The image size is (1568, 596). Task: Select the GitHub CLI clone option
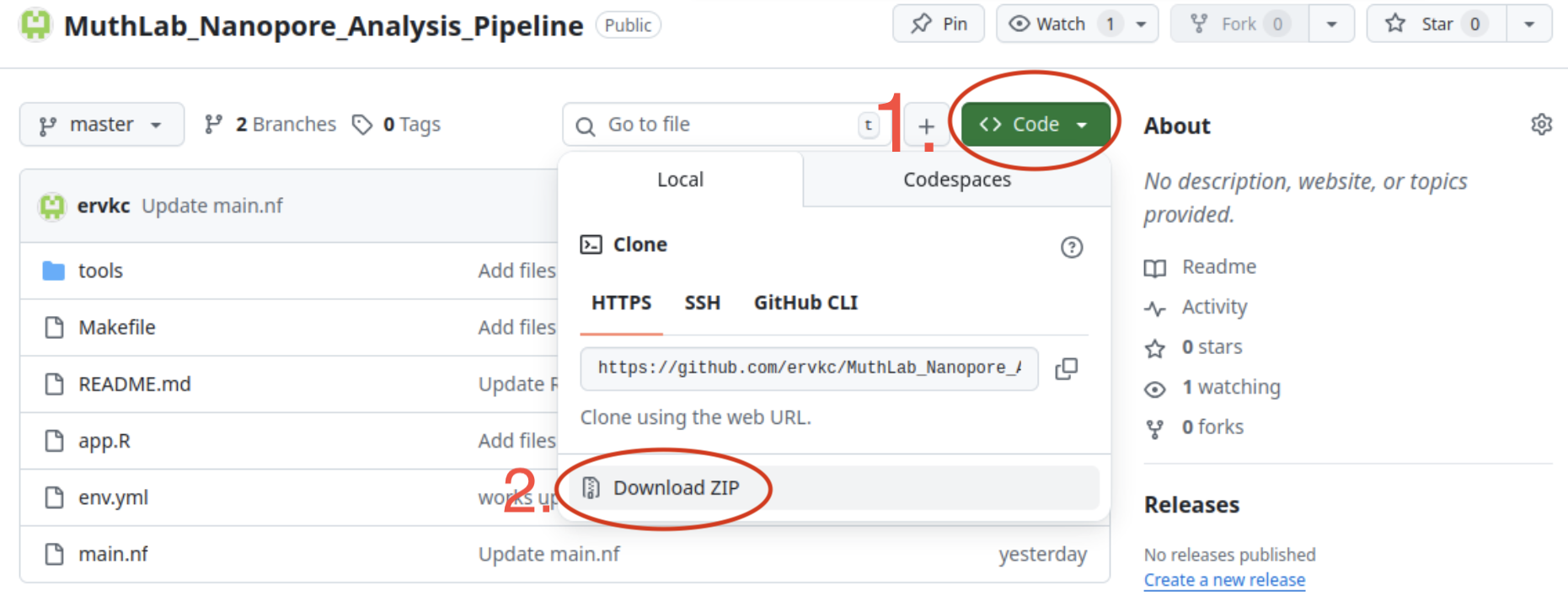(805, 303)
